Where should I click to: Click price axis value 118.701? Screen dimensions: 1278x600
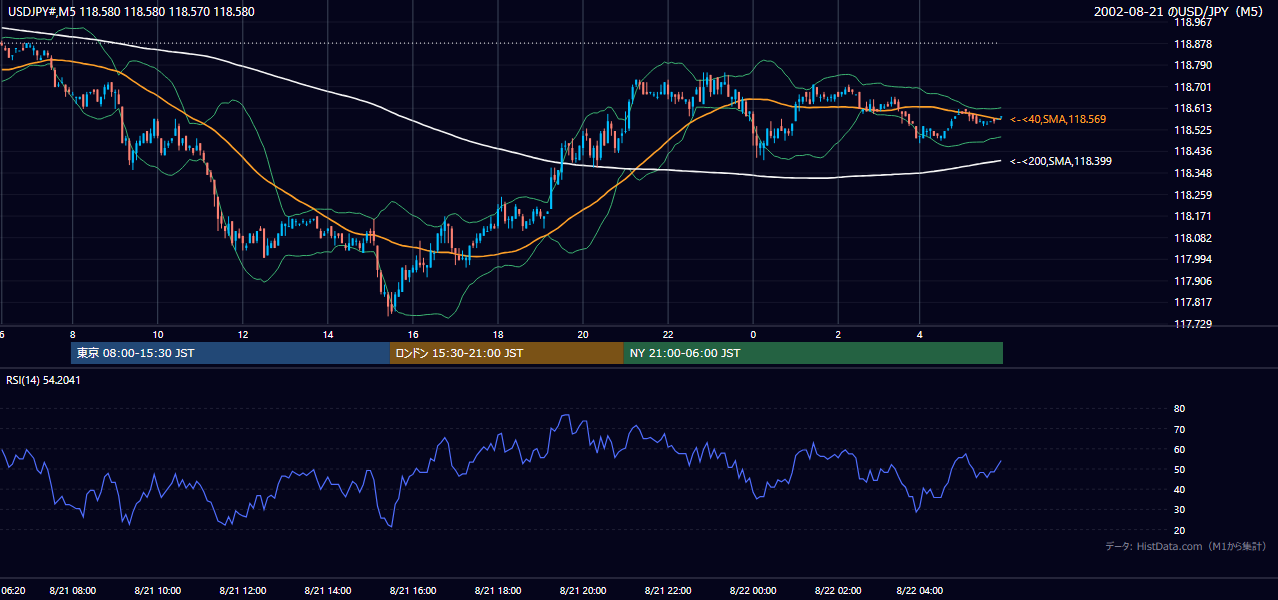(x=1192, y=87)
